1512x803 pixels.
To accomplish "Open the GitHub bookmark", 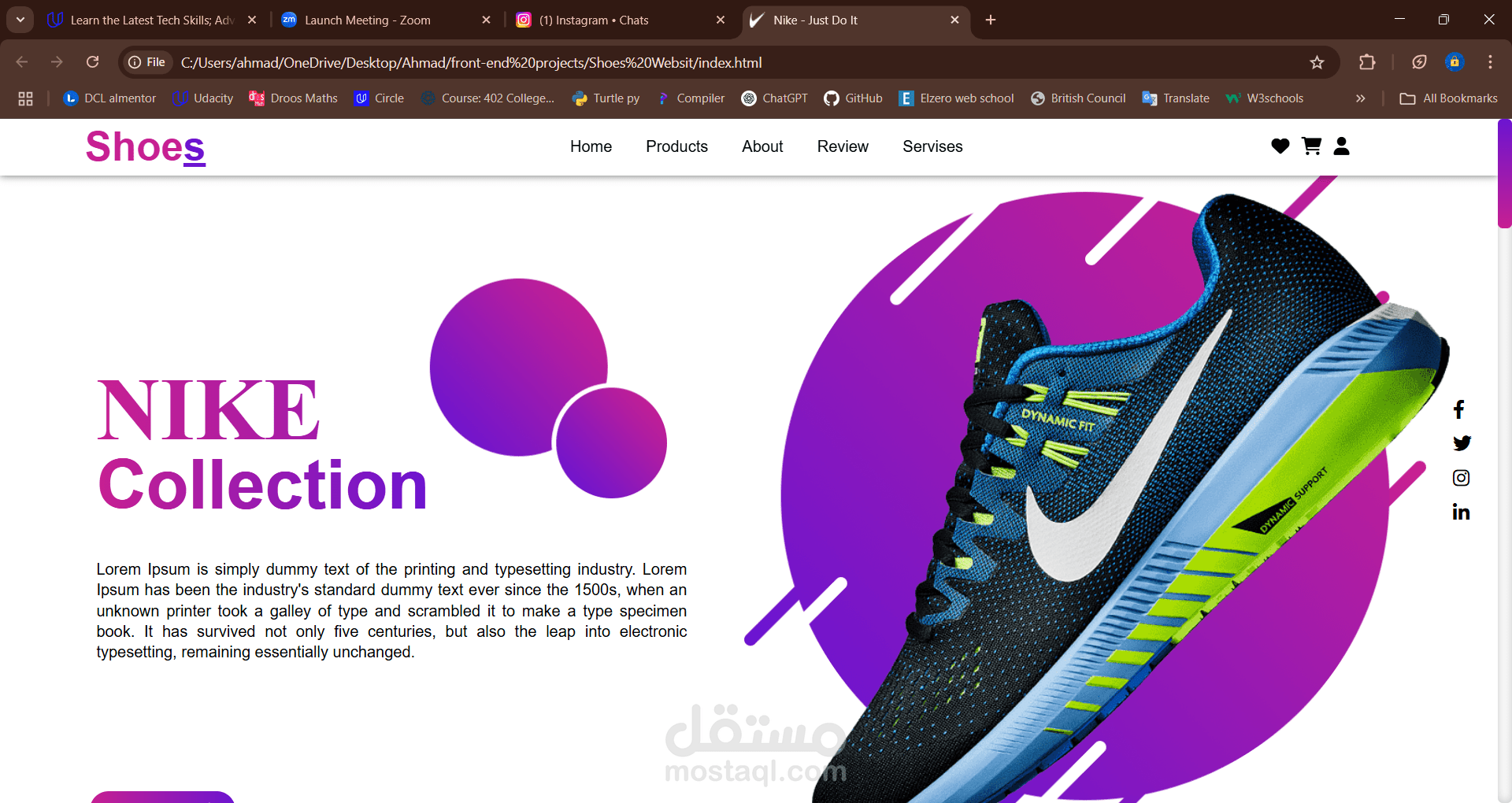I will point(853,98).
